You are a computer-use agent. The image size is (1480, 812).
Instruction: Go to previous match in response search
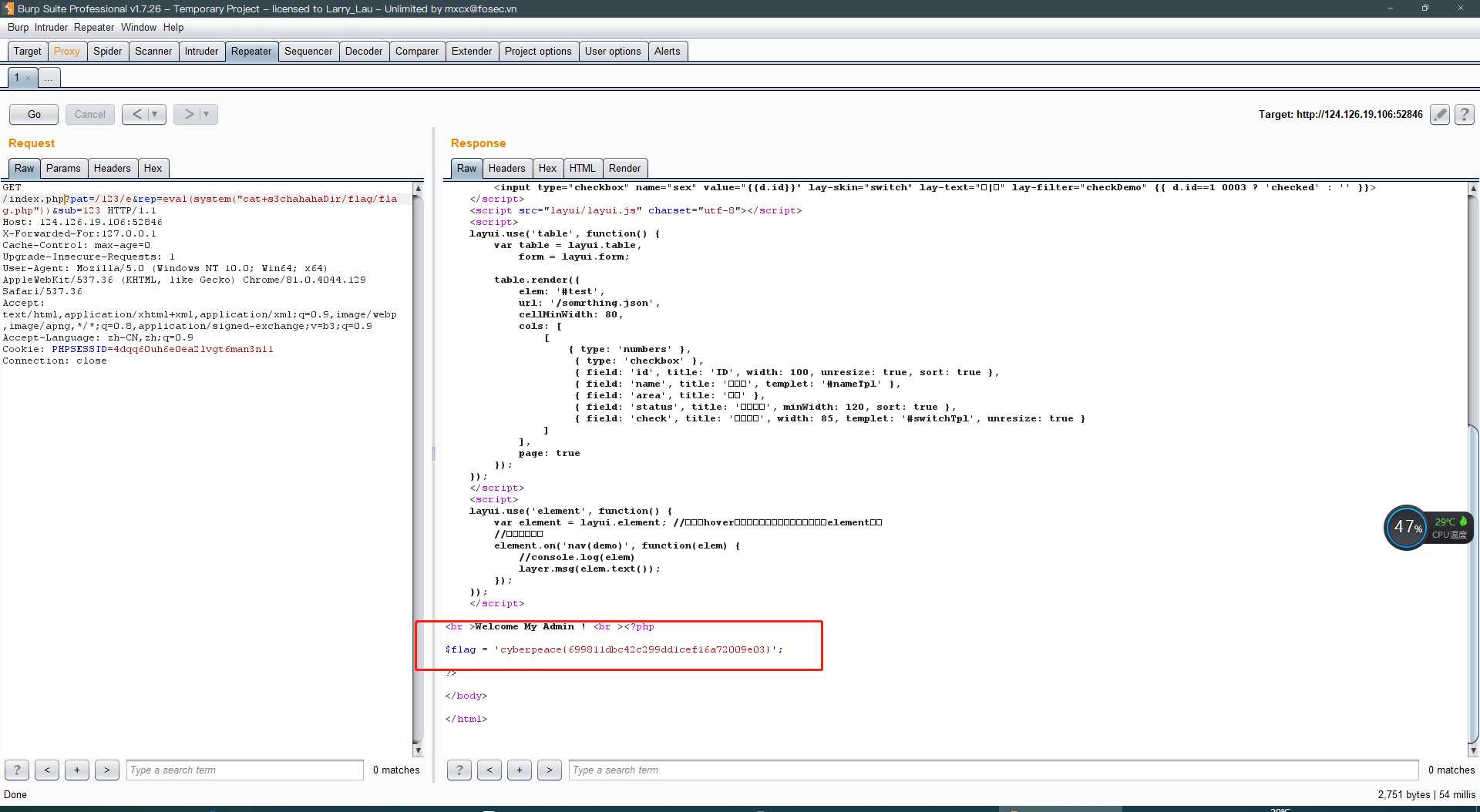pos(489,770)
